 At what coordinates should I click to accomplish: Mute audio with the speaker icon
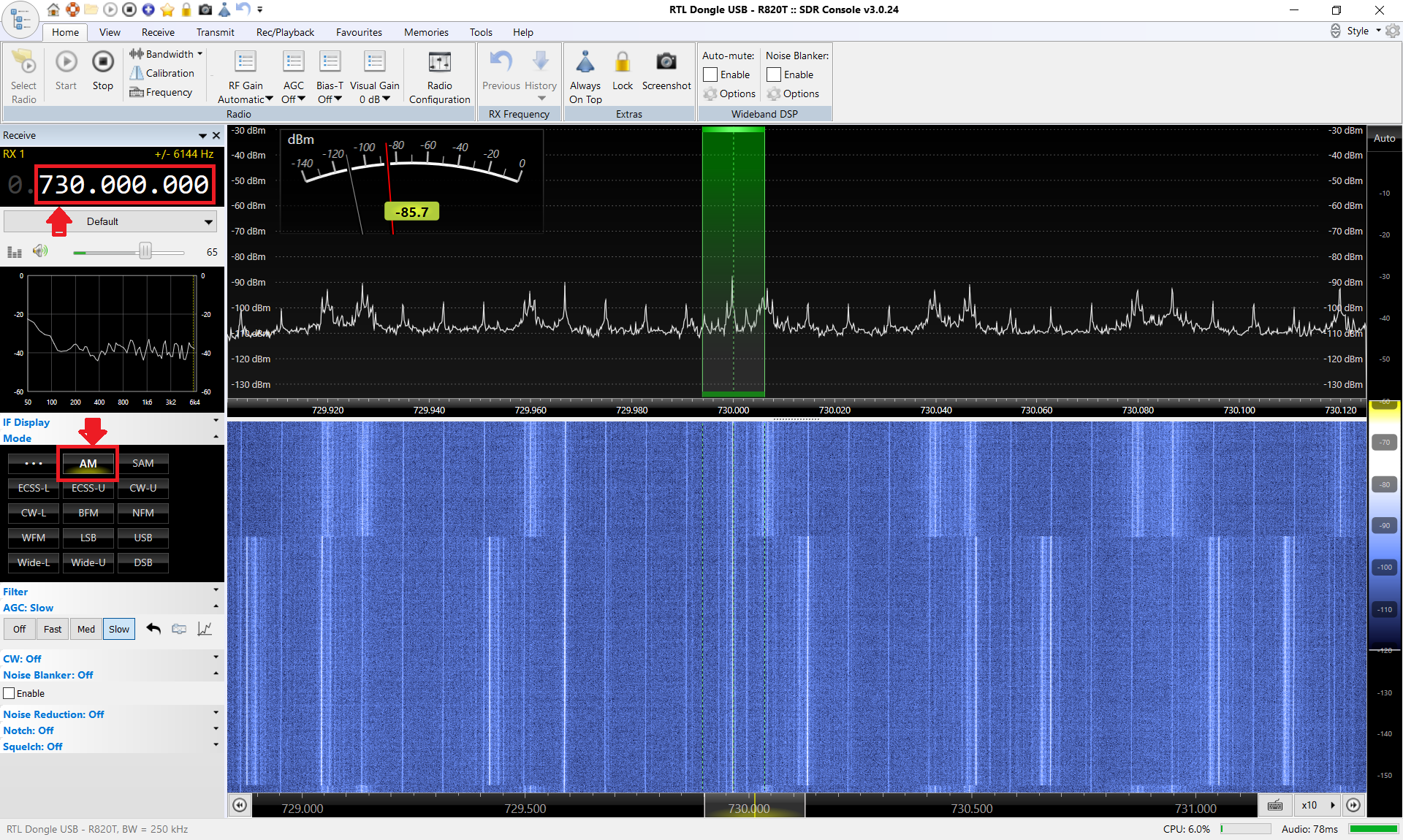[x=40, y=251]
